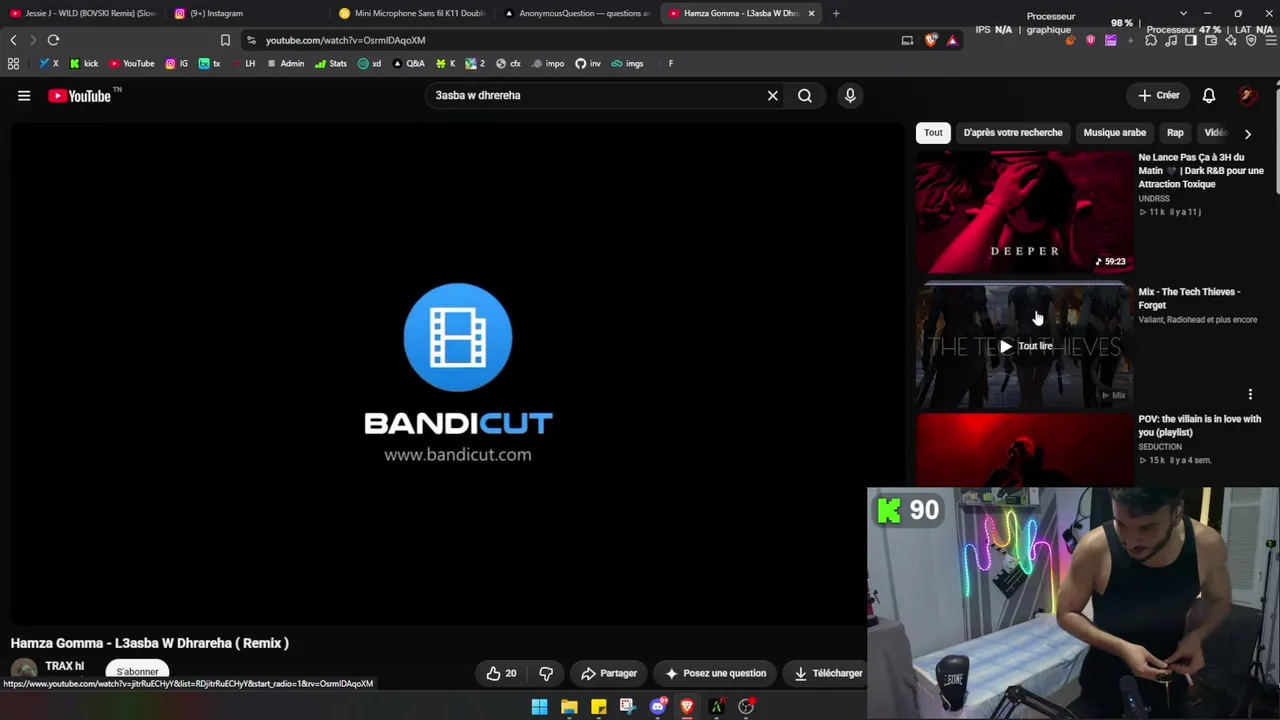The height and width of the screenshot is (720, 1280).
Task: Open the Windows Start menu
Action: click(539, 707)
